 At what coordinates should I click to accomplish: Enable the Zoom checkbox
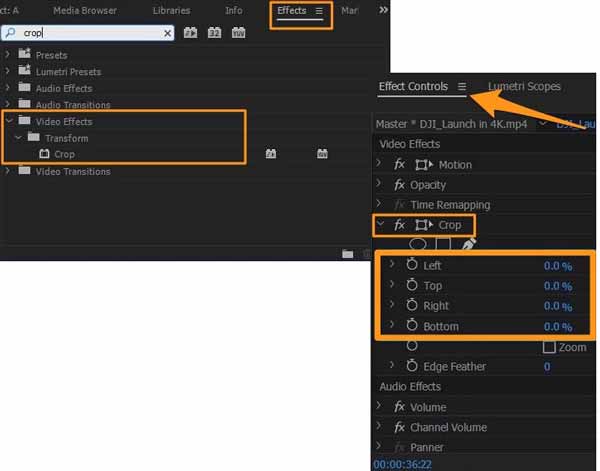pyautogui.click(x=548, y=347)
